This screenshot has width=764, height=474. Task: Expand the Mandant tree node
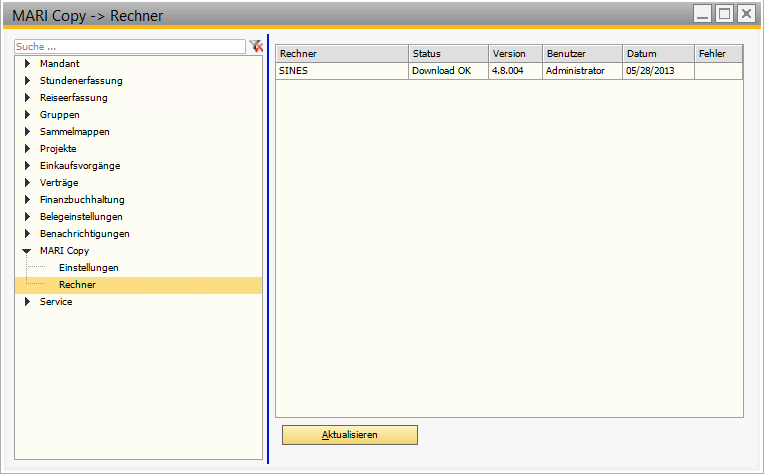pyautogui.click(x=28, y=64)
